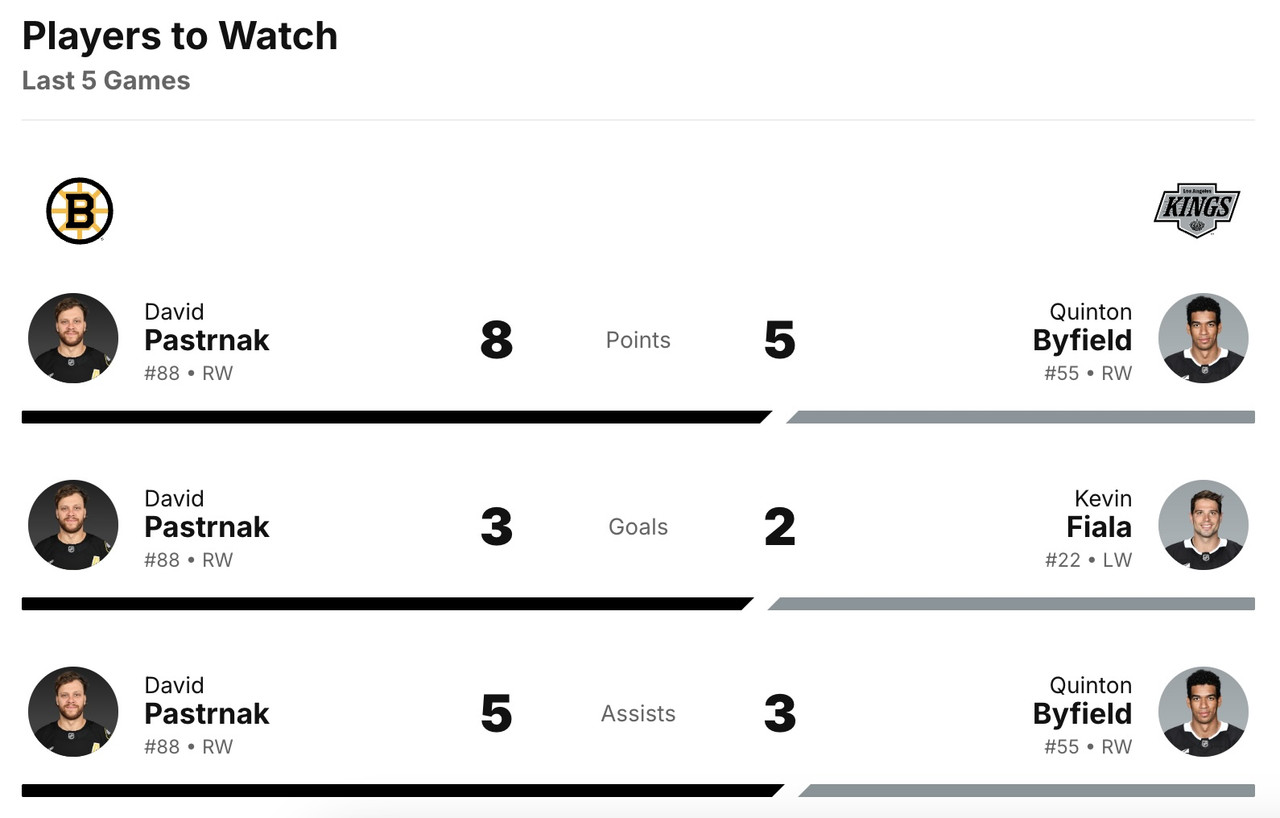Click the Players to Watch heading
The image size is (1280, 818).
click(180, 36)
